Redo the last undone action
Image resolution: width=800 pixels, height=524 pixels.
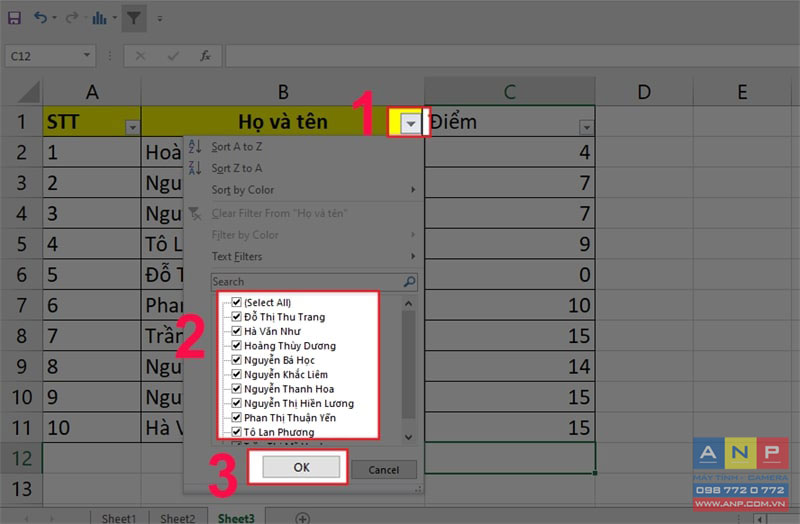tap(71, 18)
